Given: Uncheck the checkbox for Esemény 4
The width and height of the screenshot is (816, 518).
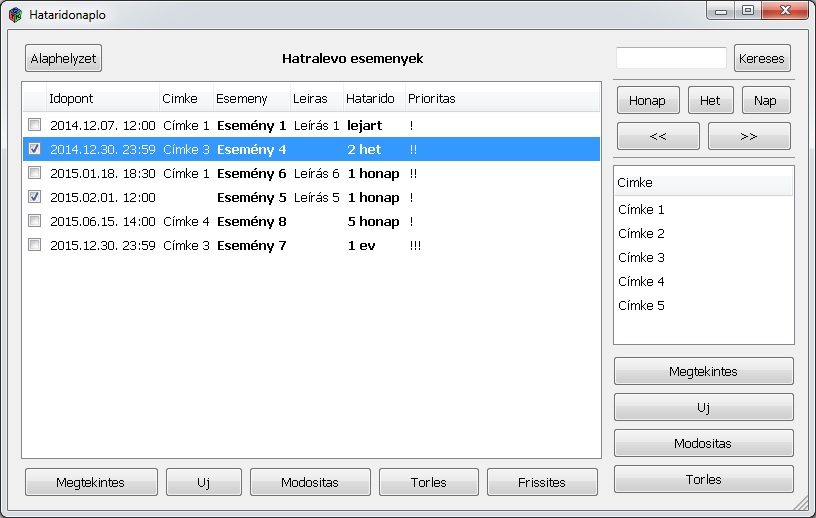Looking at the screenshot, I should click(35, 150).
